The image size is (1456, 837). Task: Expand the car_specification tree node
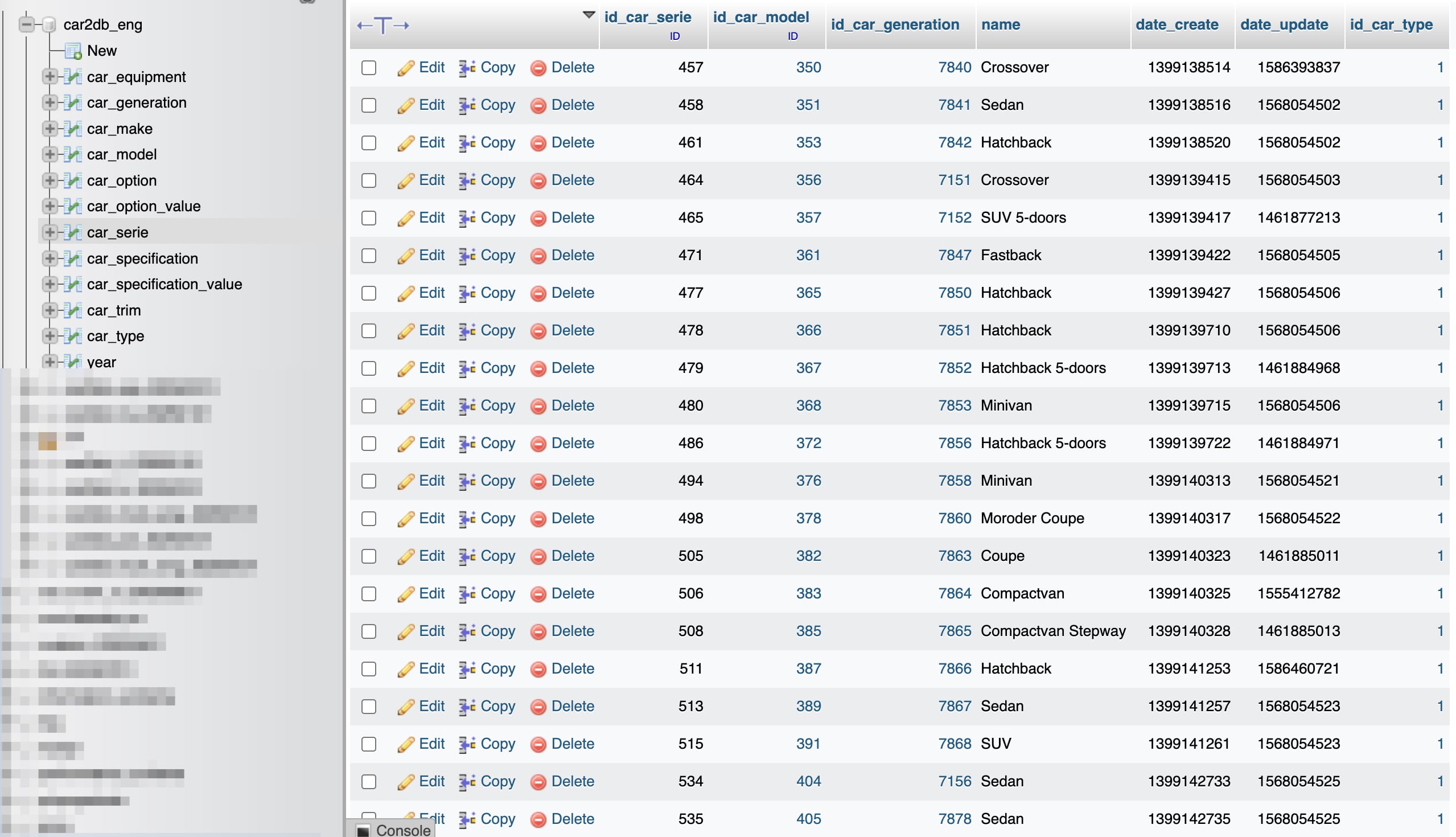coord(50,258)
